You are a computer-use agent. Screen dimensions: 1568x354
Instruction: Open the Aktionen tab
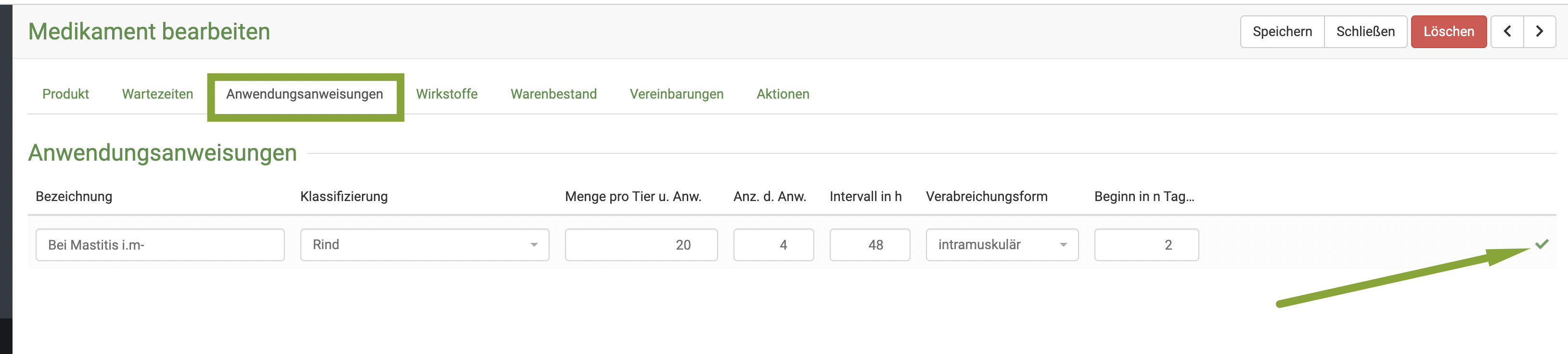783,94
